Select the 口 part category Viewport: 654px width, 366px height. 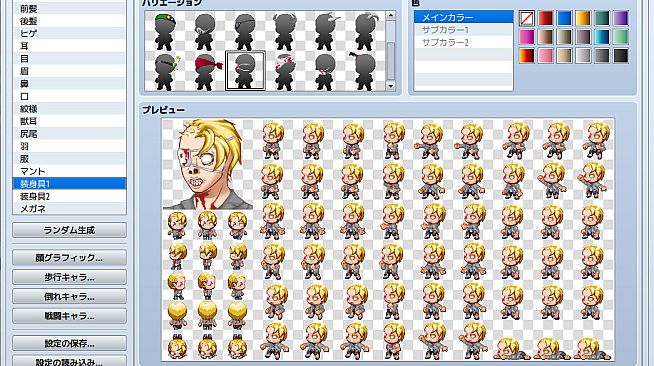coord(69,96)
